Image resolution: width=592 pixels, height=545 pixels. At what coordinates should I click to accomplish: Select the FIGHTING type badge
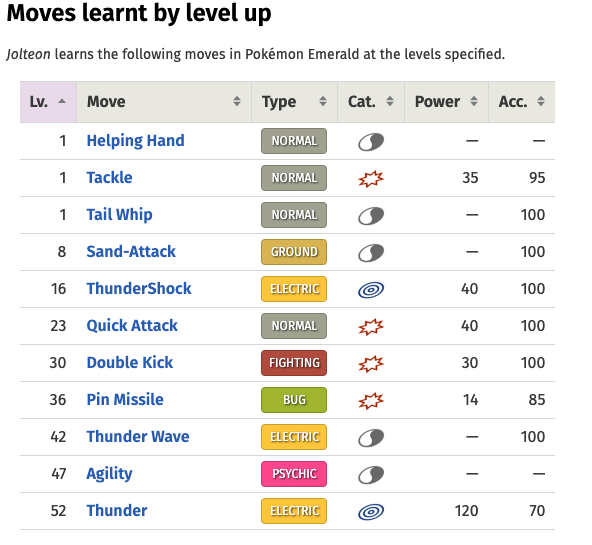294,363
